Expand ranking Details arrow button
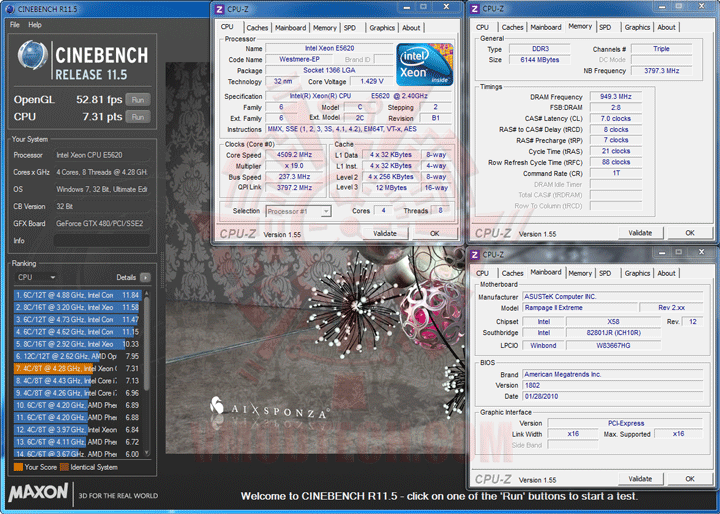The image size is (720, 514). tap(145, 277)
